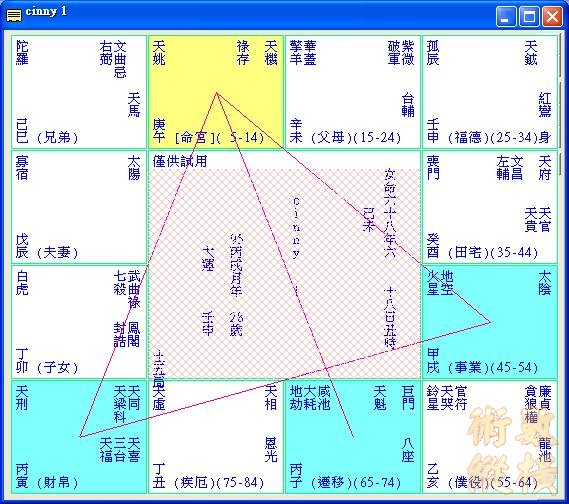Minimize the cinny 1 window
The height and width of the screenshot is (504, 569).
point(505,17)
